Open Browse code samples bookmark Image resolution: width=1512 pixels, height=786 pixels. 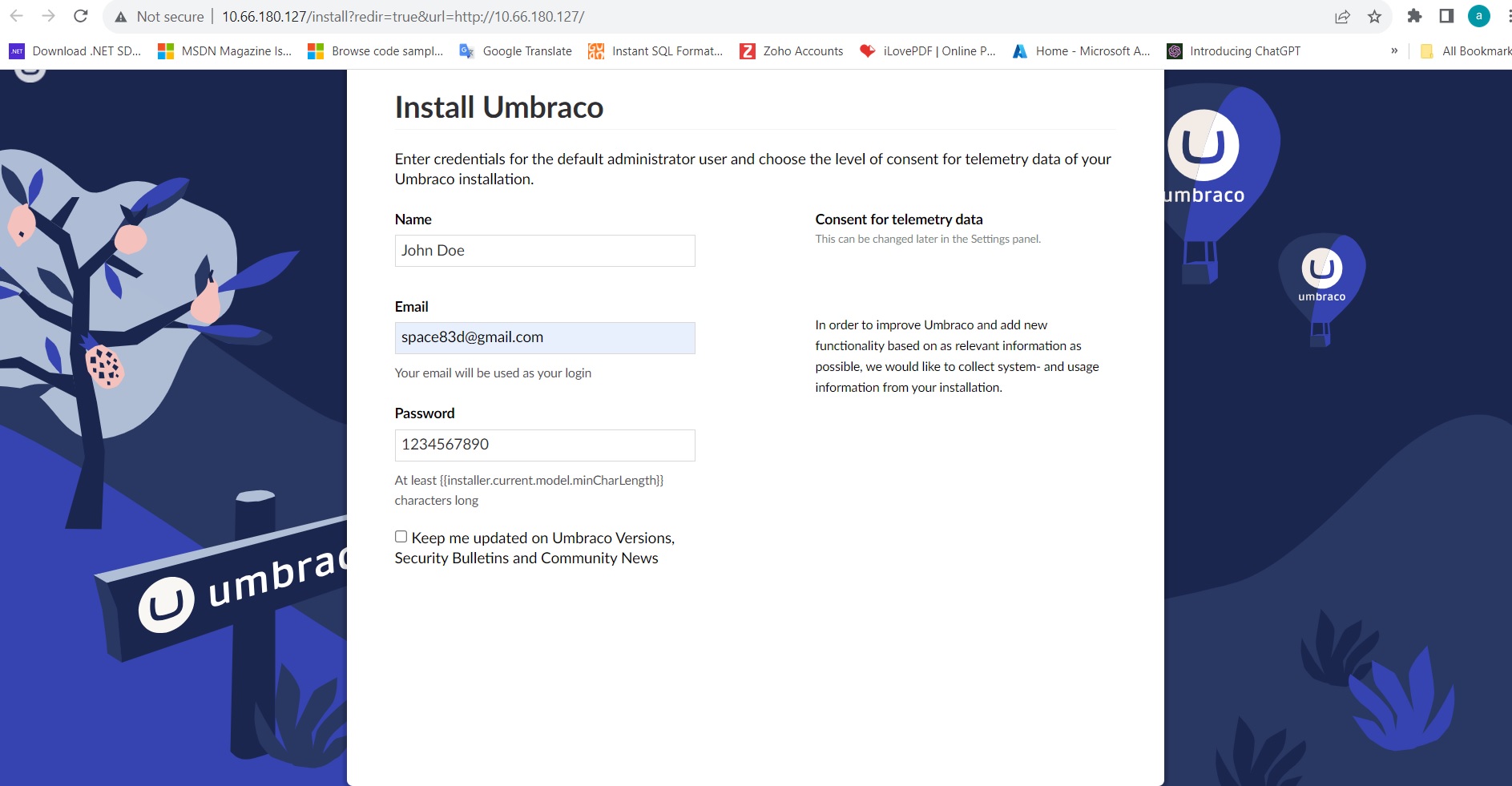coord(376,51)
